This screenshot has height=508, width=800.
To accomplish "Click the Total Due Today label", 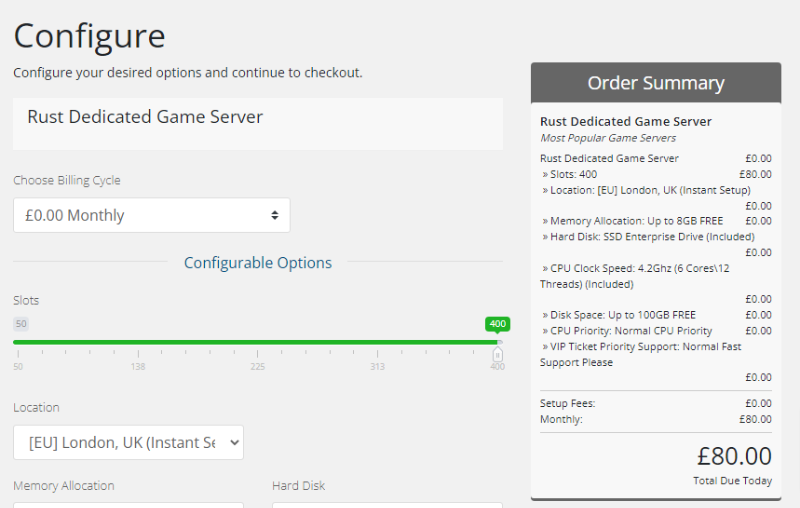I will (732, 480).
